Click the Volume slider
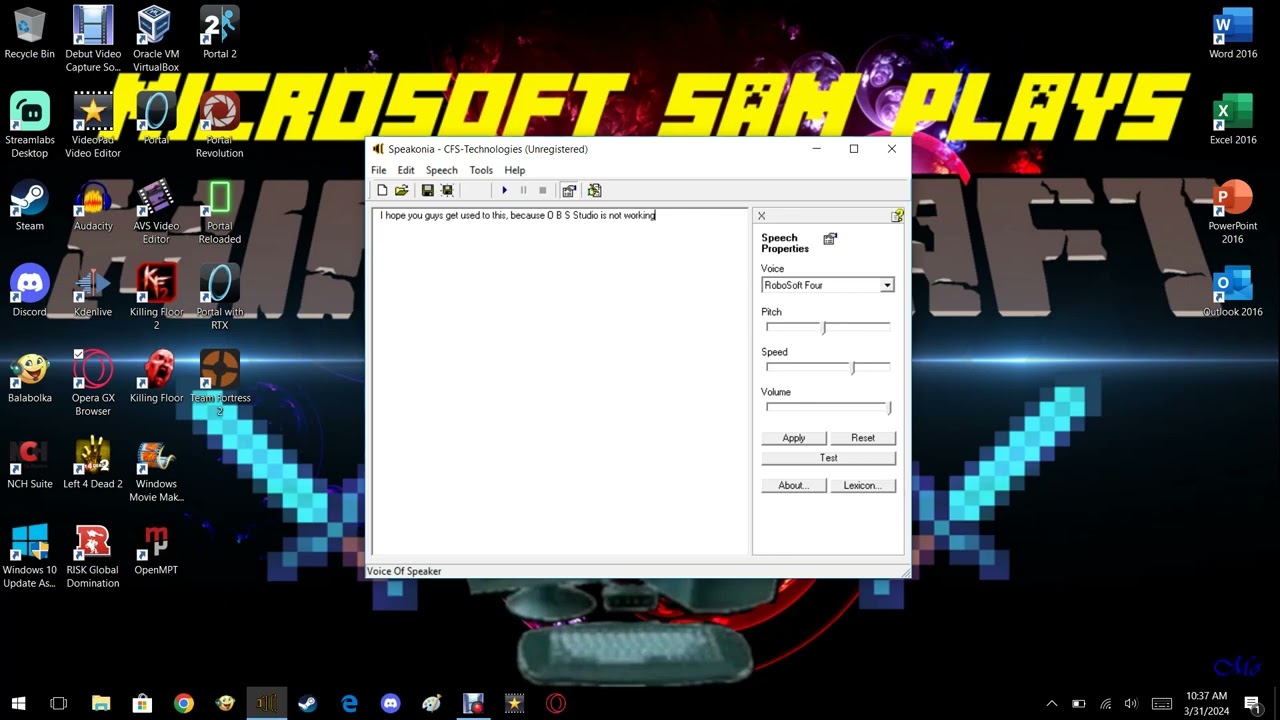 coord(828,407)
